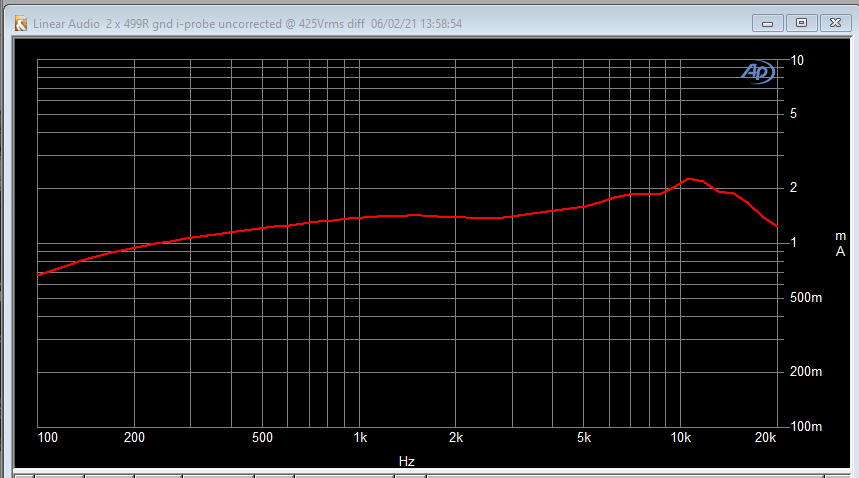
Task: Click the '10k' frequency axis label
Action: tap(681, 437)
